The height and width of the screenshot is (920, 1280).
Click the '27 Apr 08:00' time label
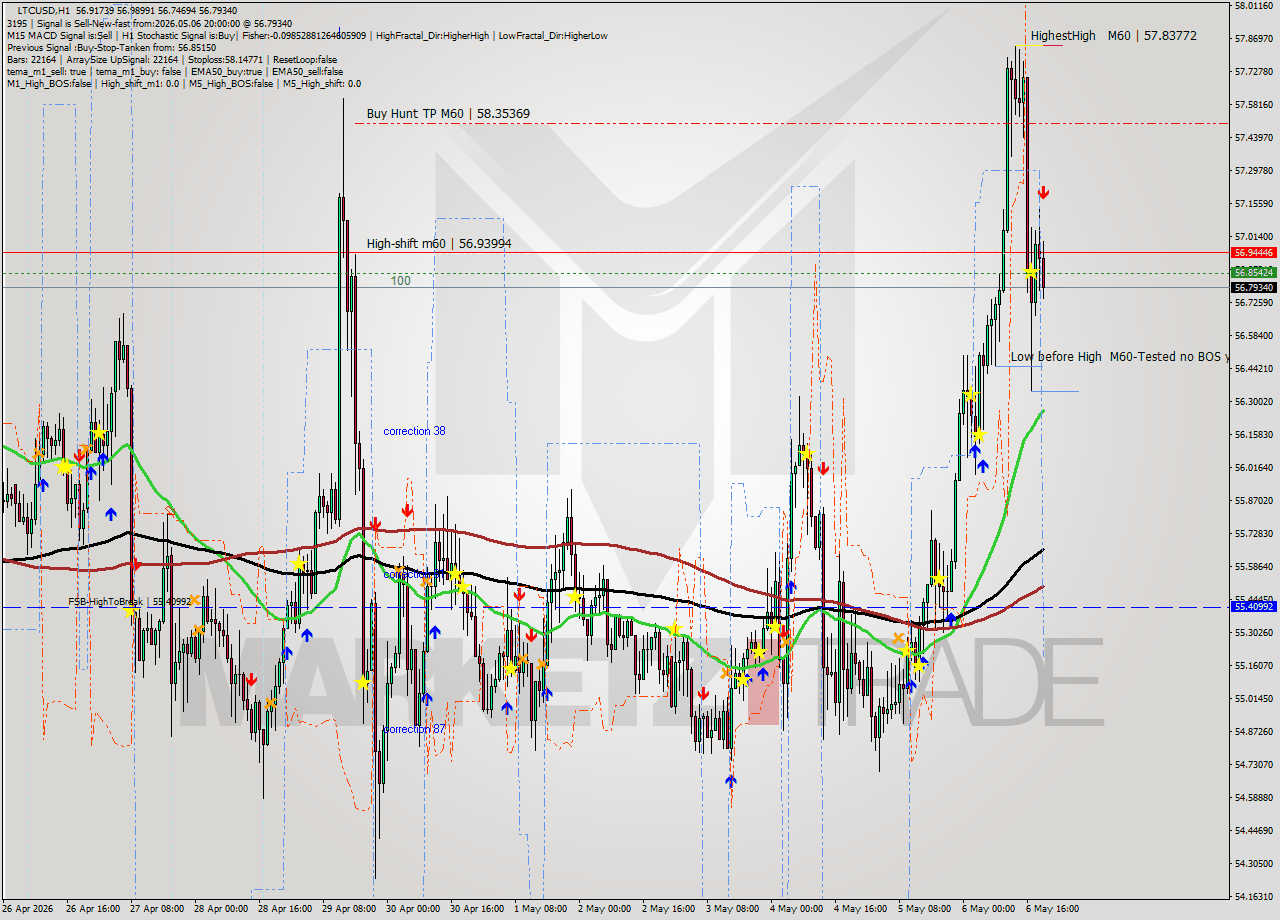(x=157, y=909)
